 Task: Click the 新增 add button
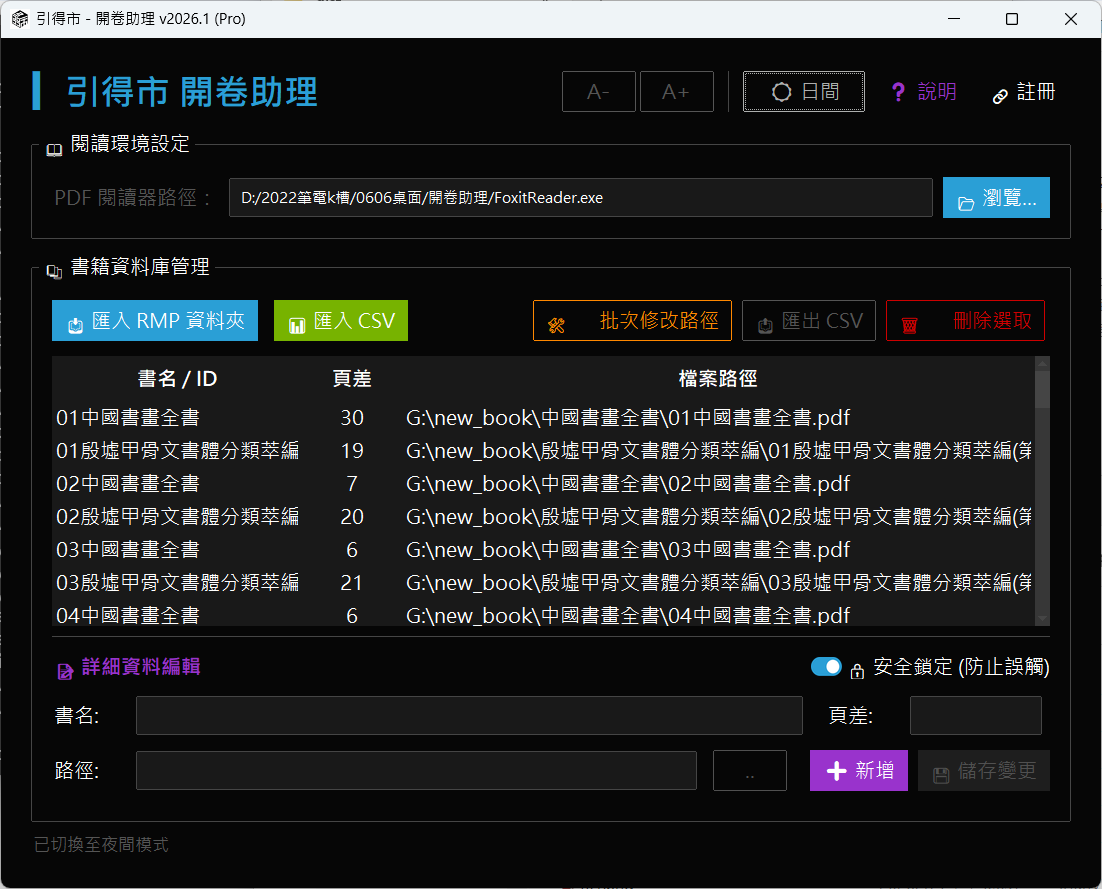pyautogui.click(x=859, y=771)
